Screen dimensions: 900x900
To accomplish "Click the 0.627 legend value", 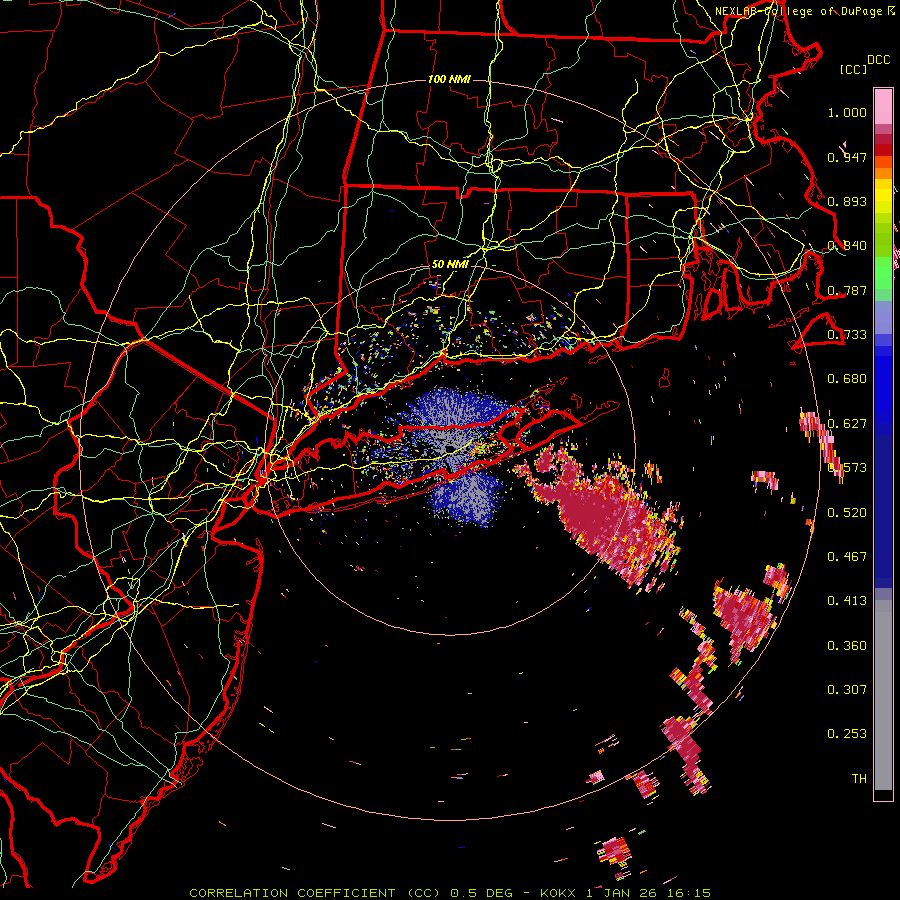I will [x=847, y=424].
